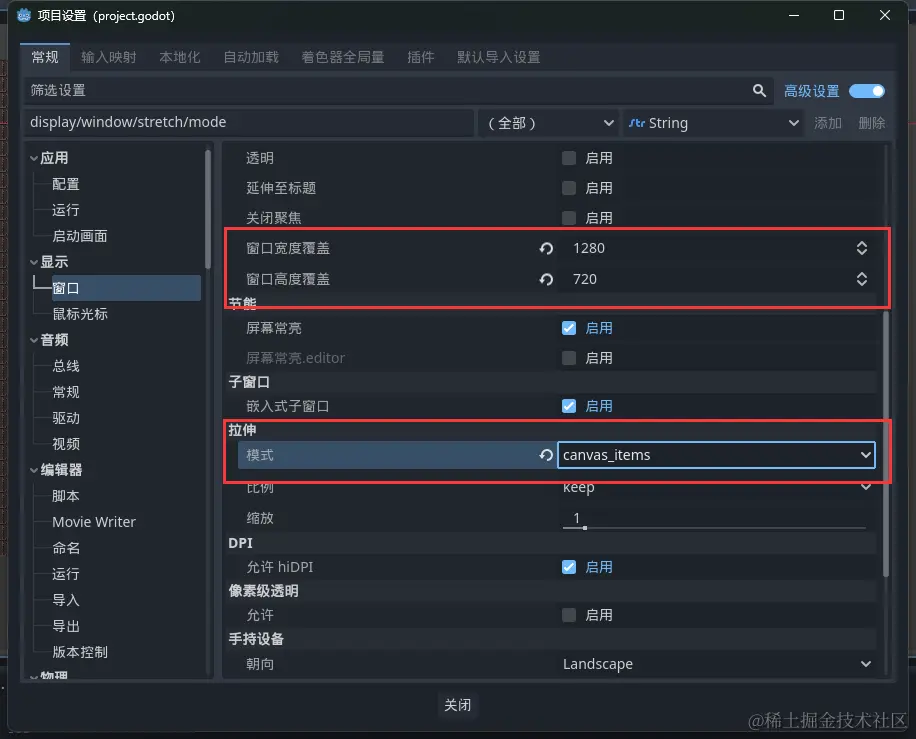Select 视频 in the settings tree
Screen dimensions: 916x739
pyautogui.click(x=65, y=445)
